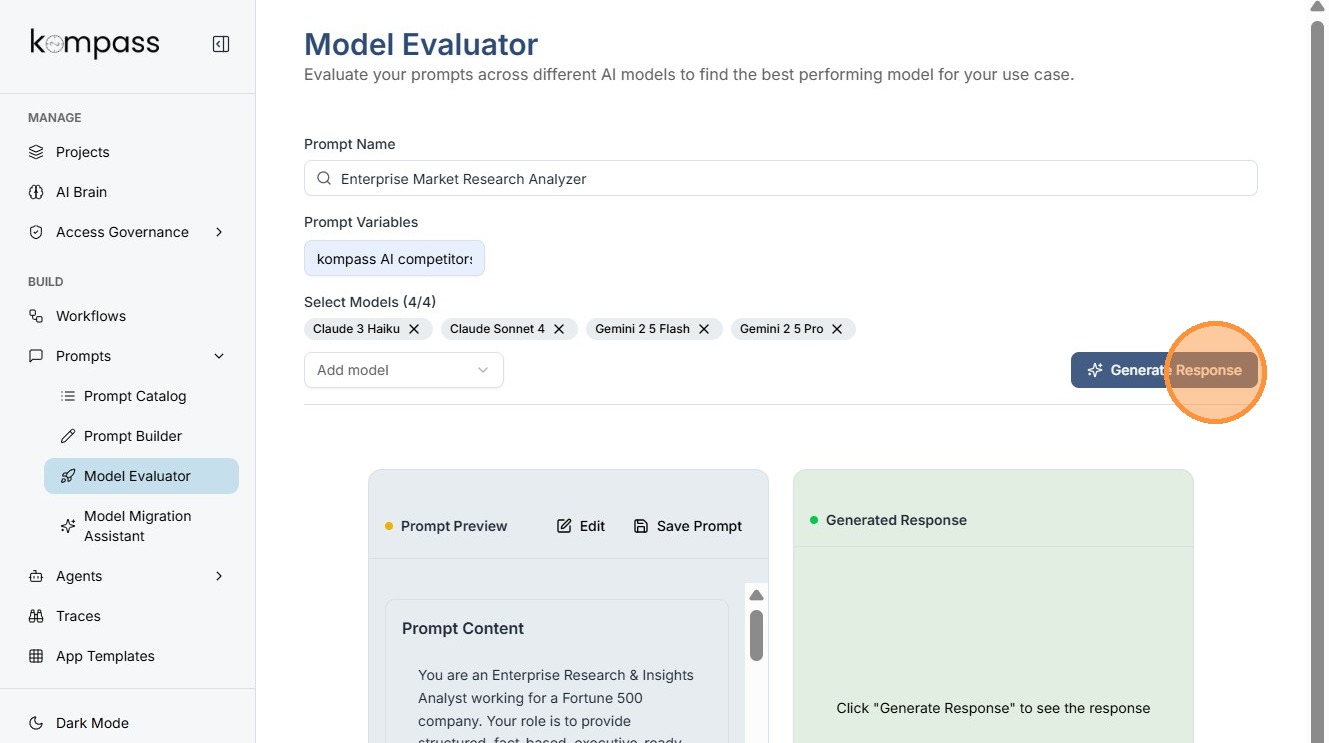Open the AI Brain section
1329x743 pixels.
(81, 192)
